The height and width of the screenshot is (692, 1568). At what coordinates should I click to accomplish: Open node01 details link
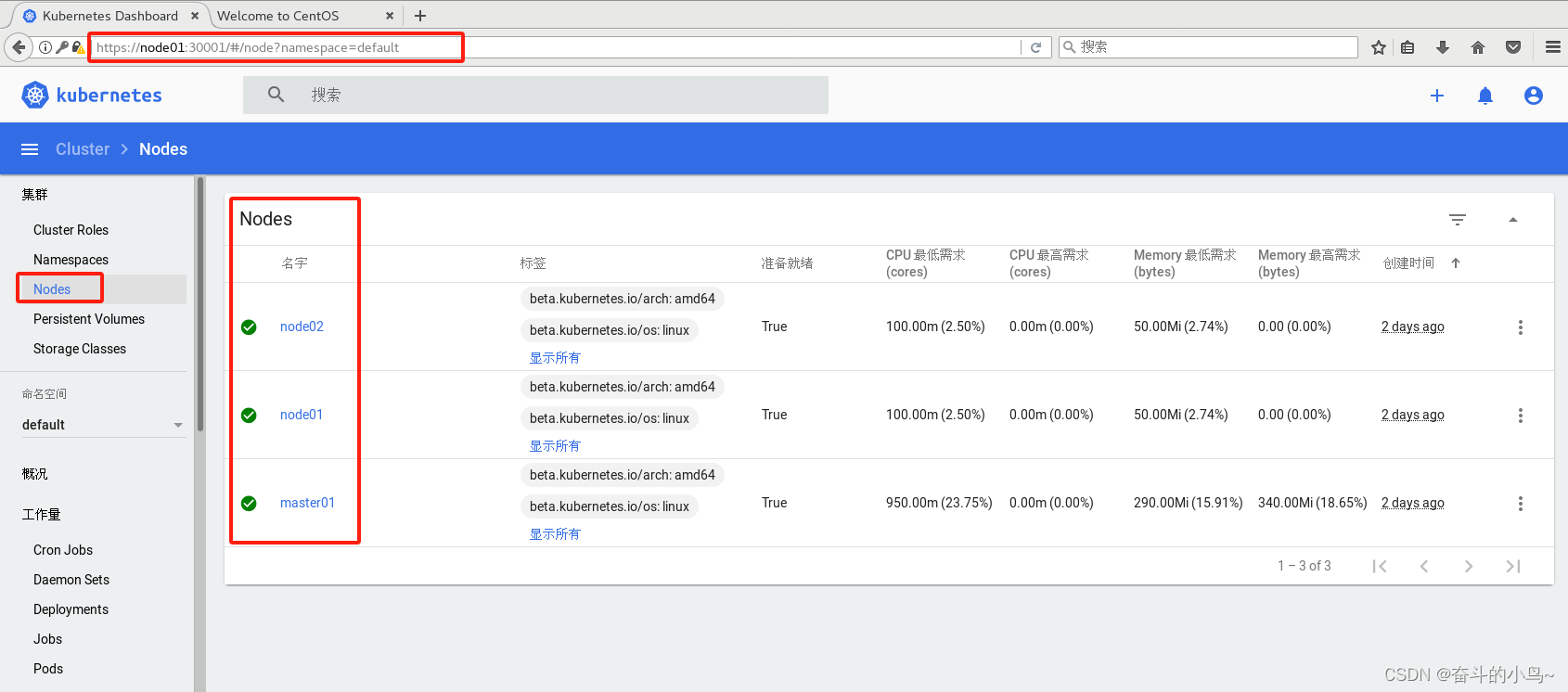[x=302, y=415]
